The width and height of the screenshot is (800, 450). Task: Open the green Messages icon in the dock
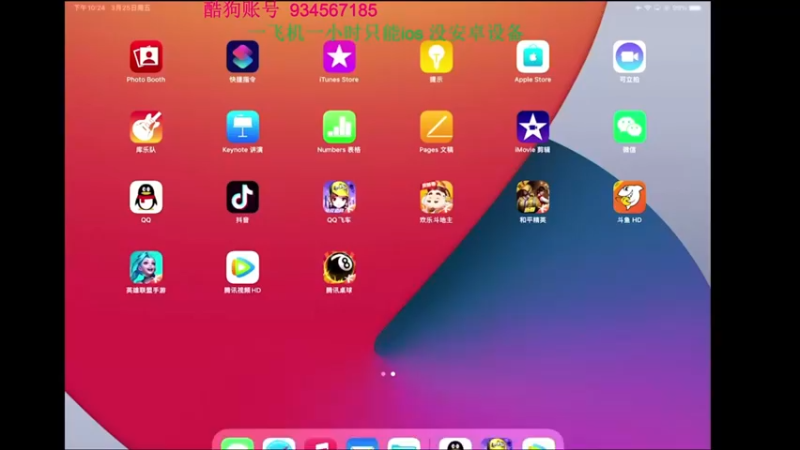click(x=237, y=444)
